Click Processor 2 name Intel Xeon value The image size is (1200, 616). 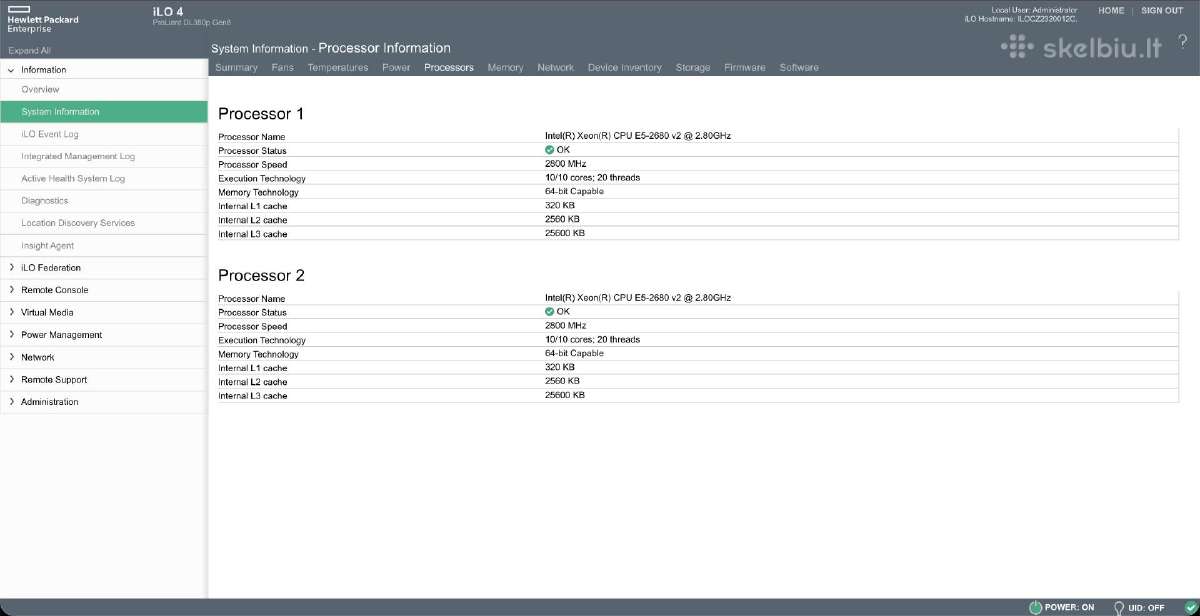638,297
